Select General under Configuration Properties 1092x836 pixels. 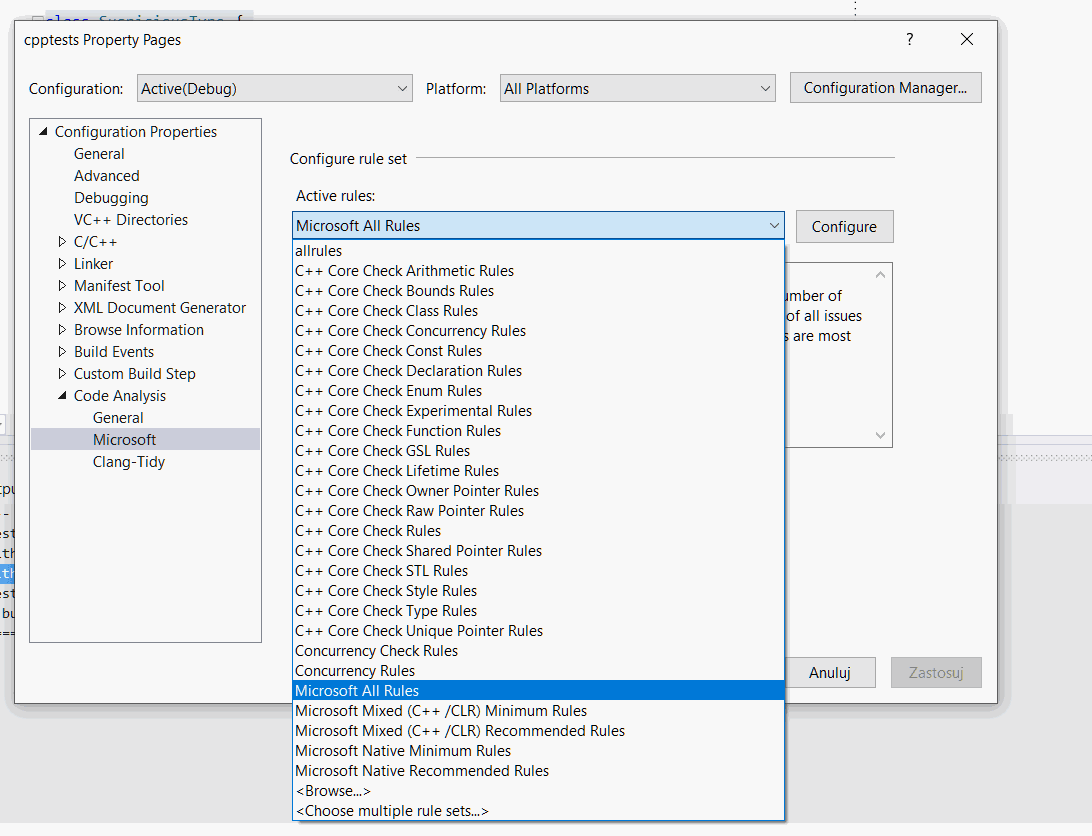99,154
